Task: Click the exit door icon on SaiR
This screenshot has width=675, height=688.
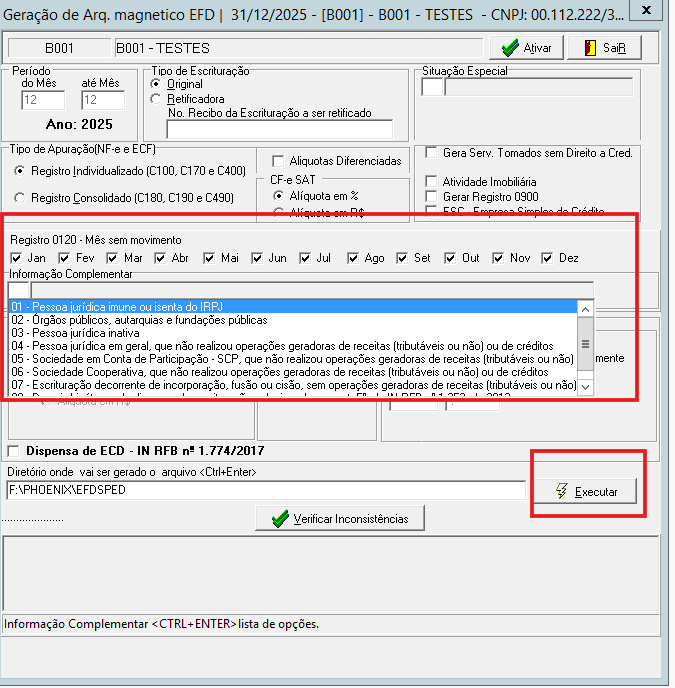Action: point(590,48)
